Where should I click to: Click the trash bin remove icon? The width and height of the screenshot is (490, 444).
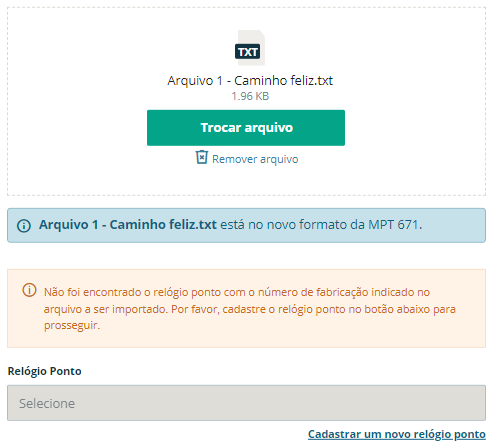[202, 157]
